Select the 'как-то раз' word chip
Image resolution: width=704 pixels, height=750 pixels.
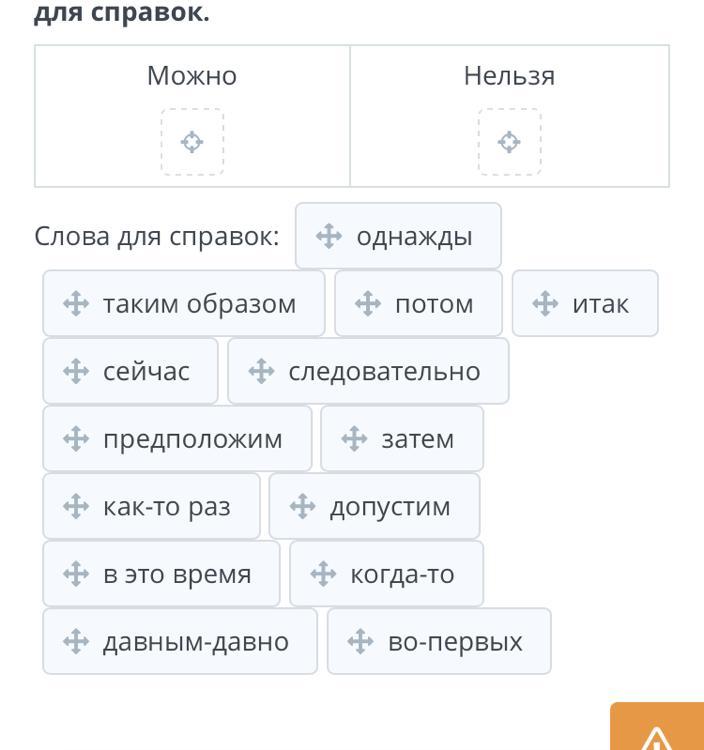(x=152, y=506)
